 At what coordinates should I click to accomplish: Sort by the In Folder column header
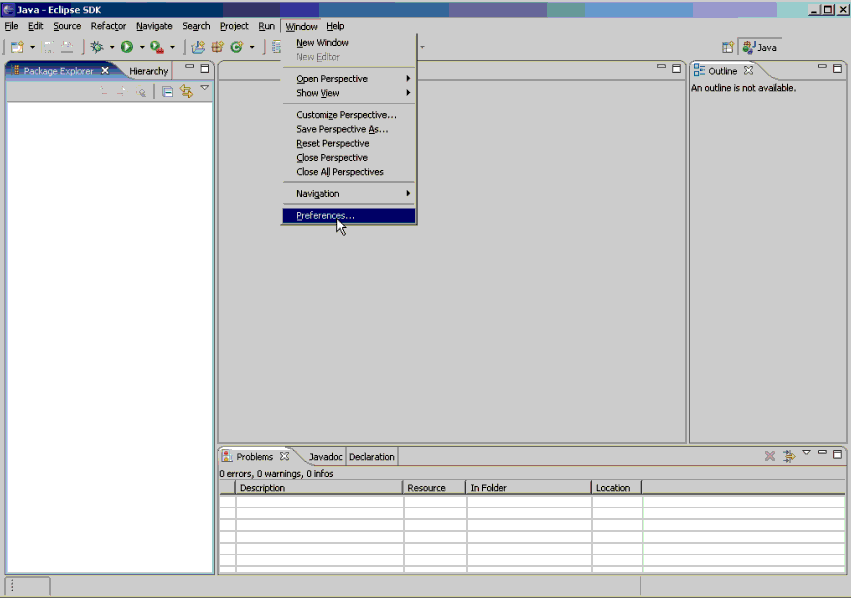(529, 488)
